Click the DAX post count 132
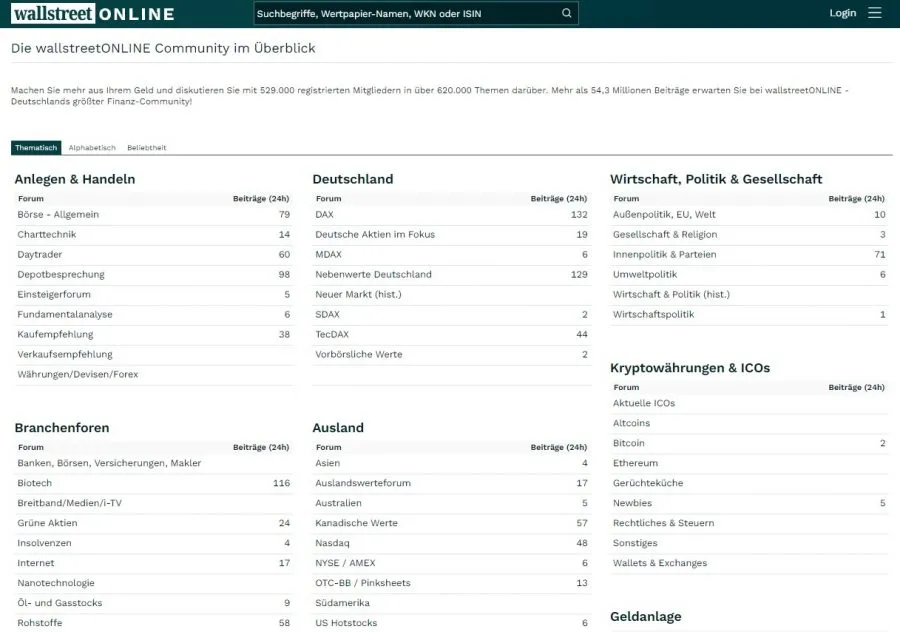The height and width of the screenshot is (632, 900). [579, 215]
